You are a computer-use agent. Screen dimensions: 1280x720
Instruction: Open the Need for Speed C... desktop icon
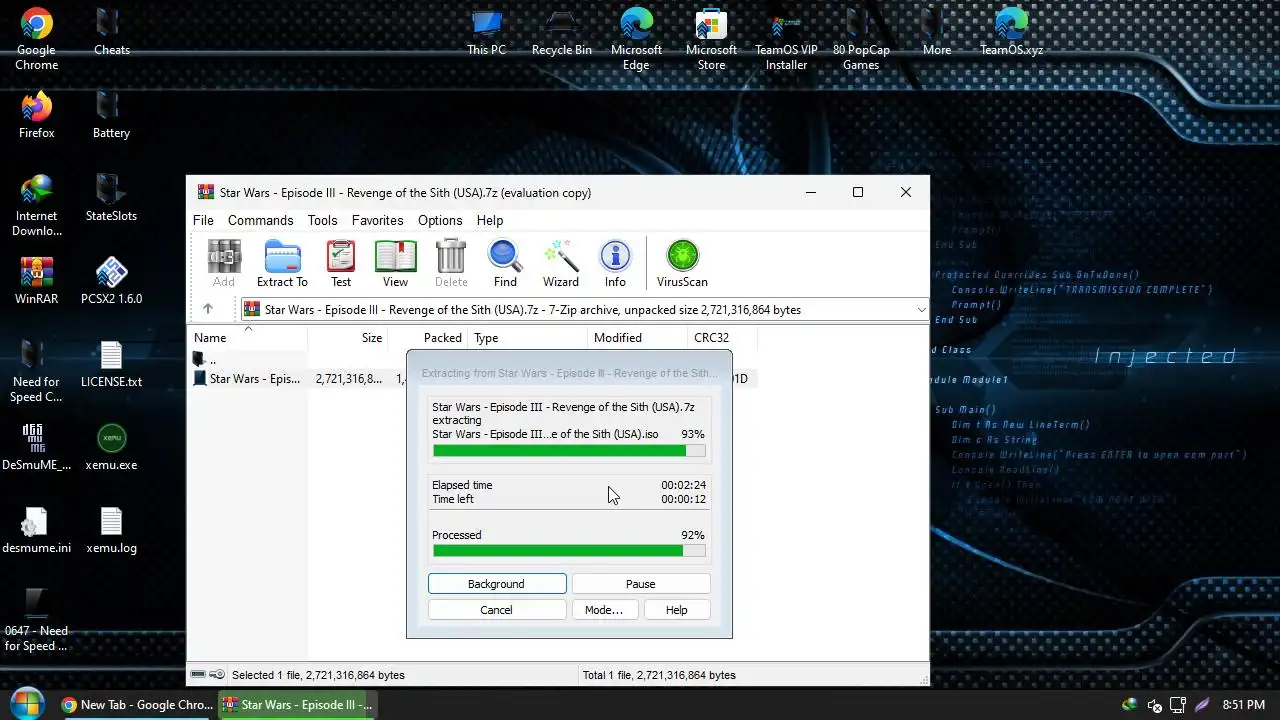36,372
